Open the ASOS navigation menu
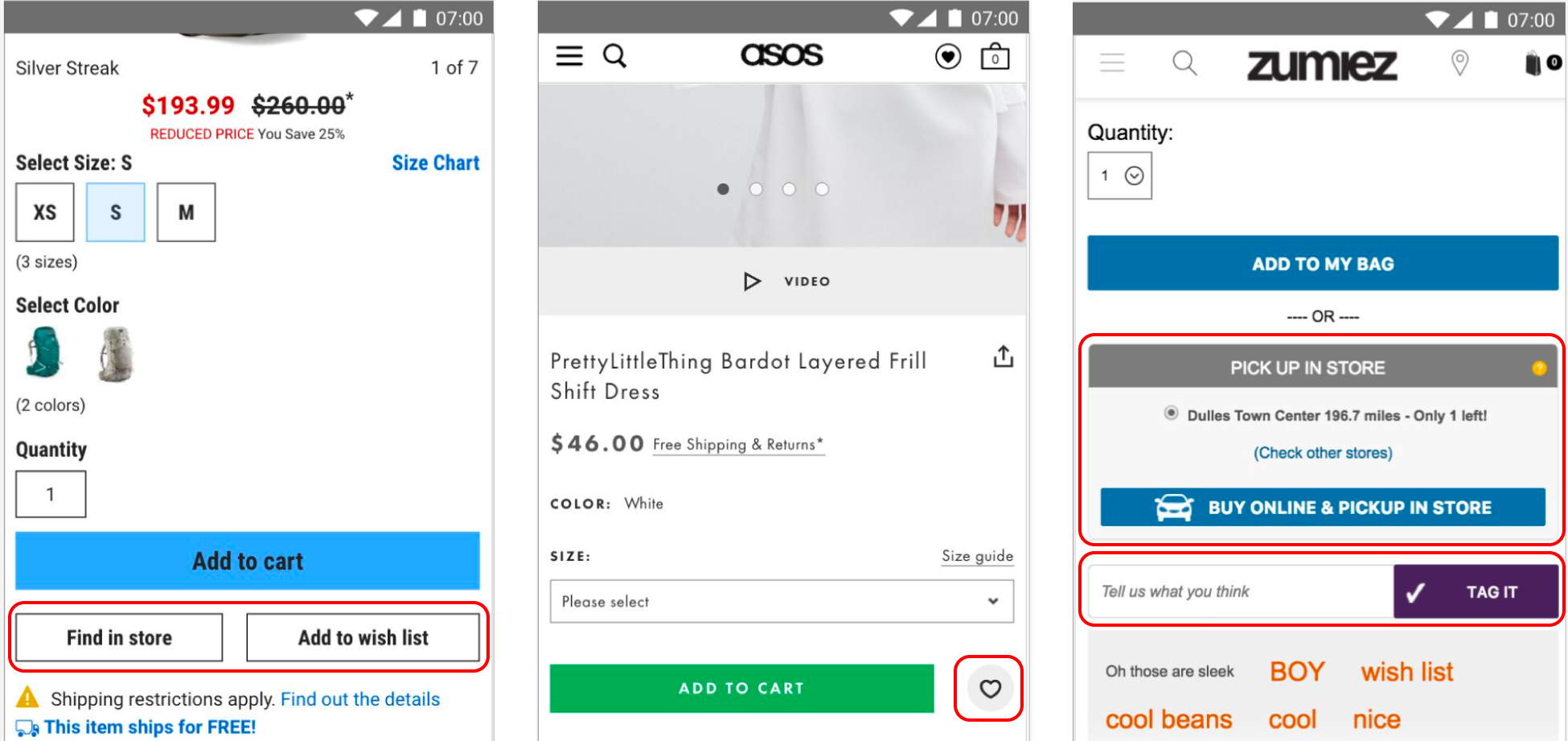1568x741 pixels. pyautogui.click(x=569, y=56)
